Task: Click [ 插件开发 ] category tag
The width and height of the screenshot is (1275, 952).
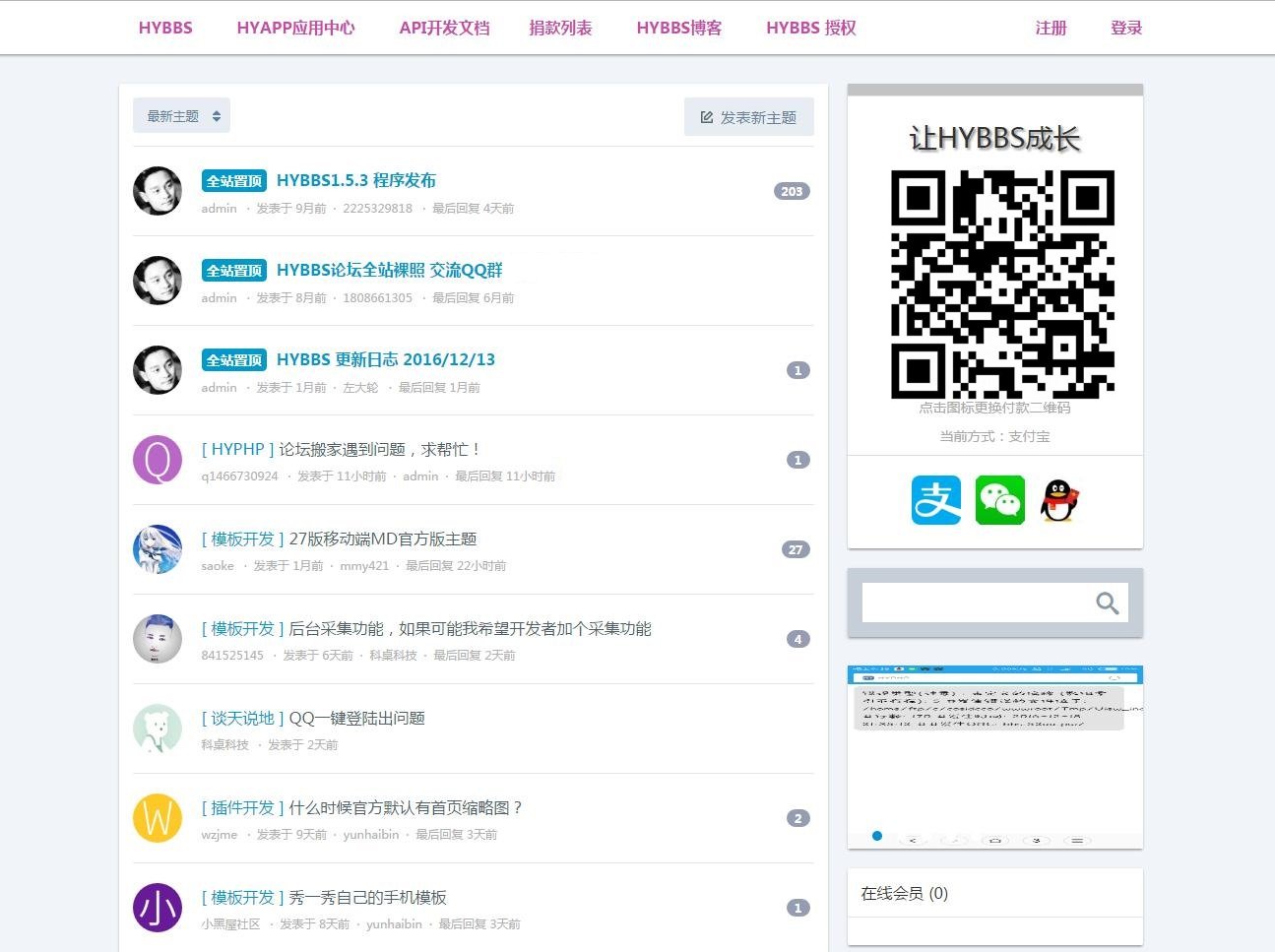Action: coord(243,807)
